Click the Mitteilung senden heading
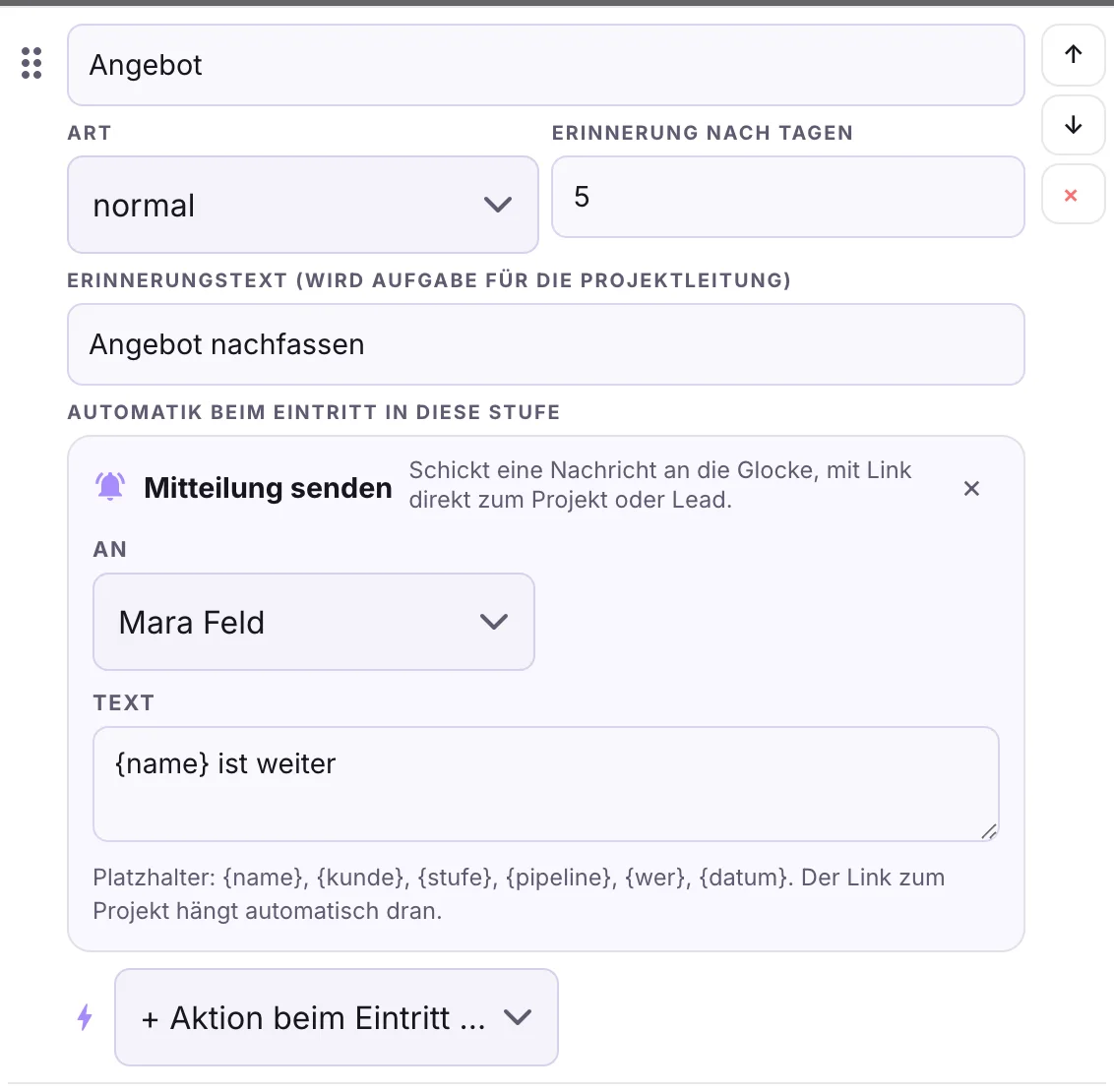This screenshot has width=1114, height=1092. click(x=268, y=488)
